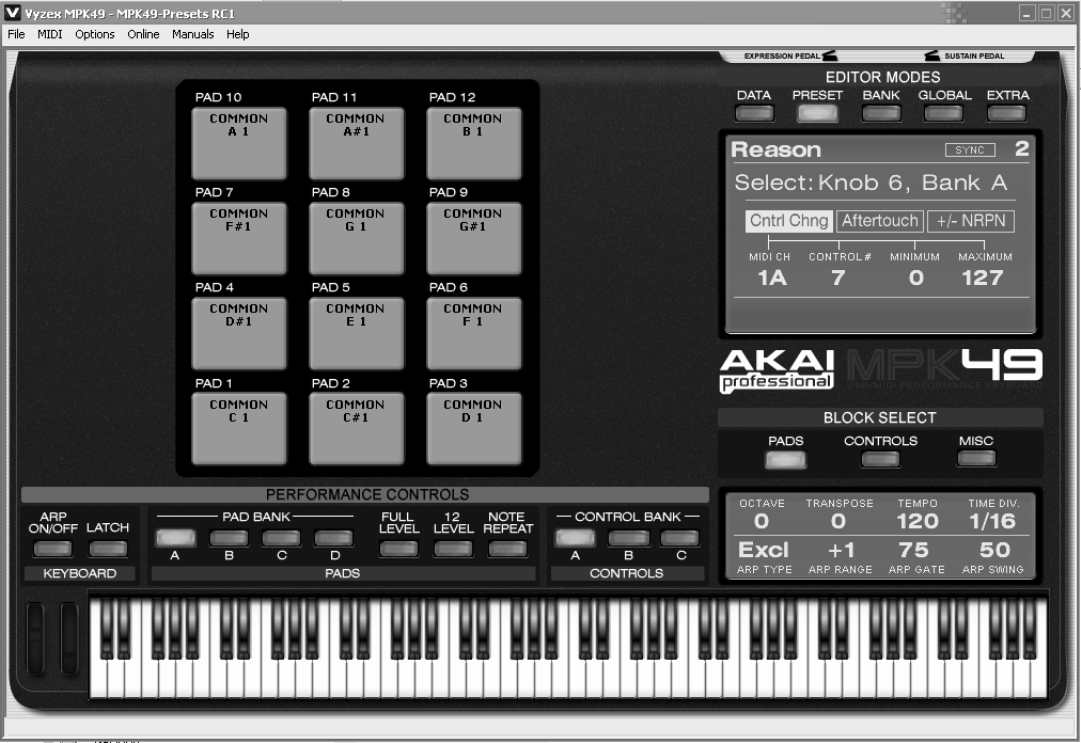Open the Manuals menu

[x=192, y=34]
